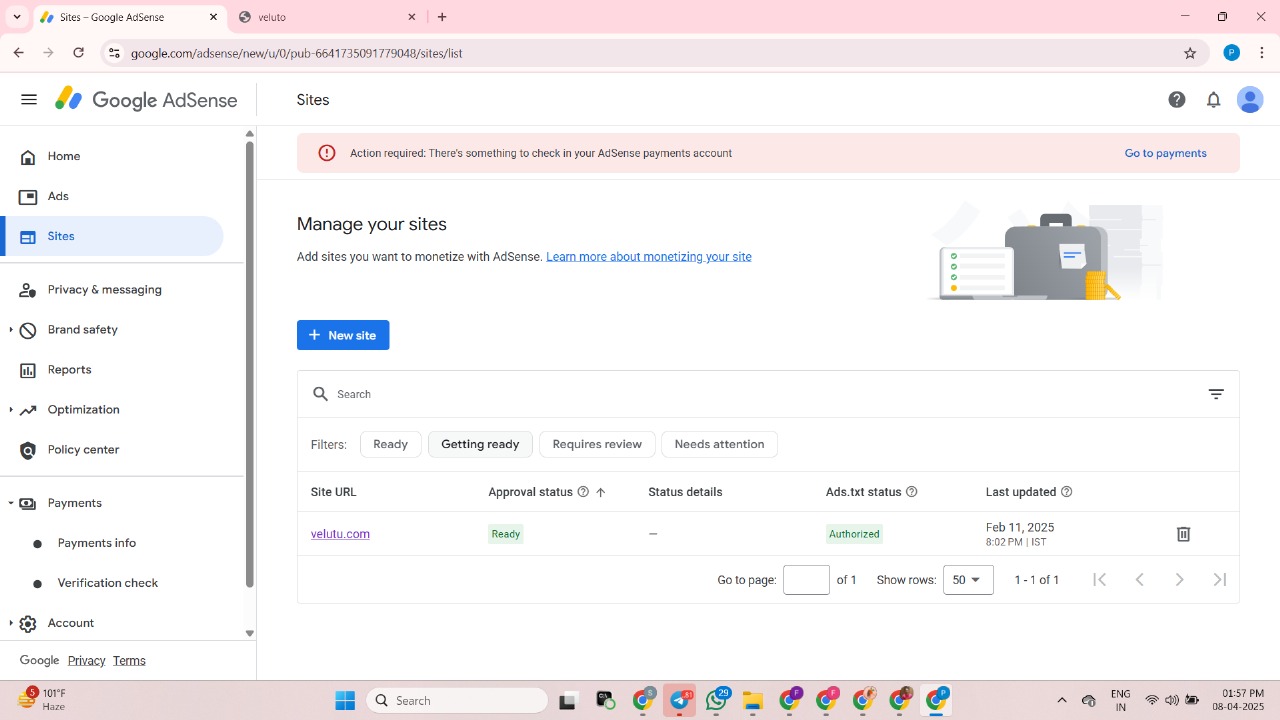The width and height of the screenshot is (1280, 720).
Task: Open Chrome profile P icon
Action: coord(1232,53)
